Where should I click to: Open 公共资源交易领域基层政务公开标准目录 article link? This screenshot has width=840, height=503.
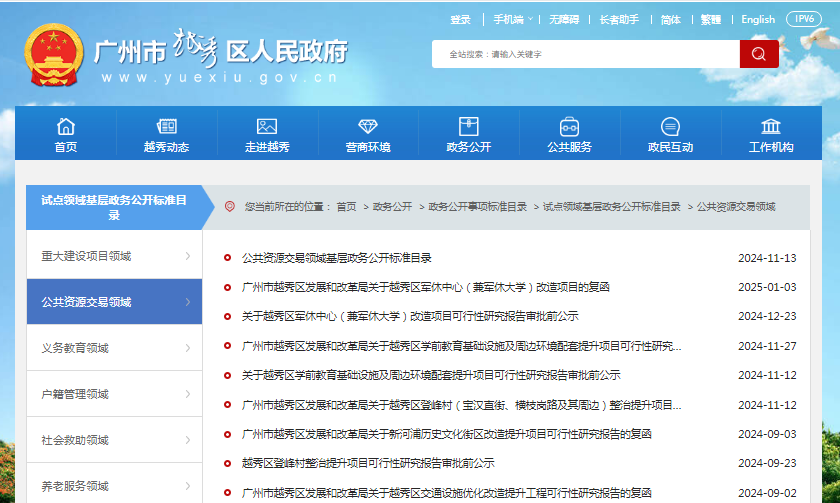(337, 258)
